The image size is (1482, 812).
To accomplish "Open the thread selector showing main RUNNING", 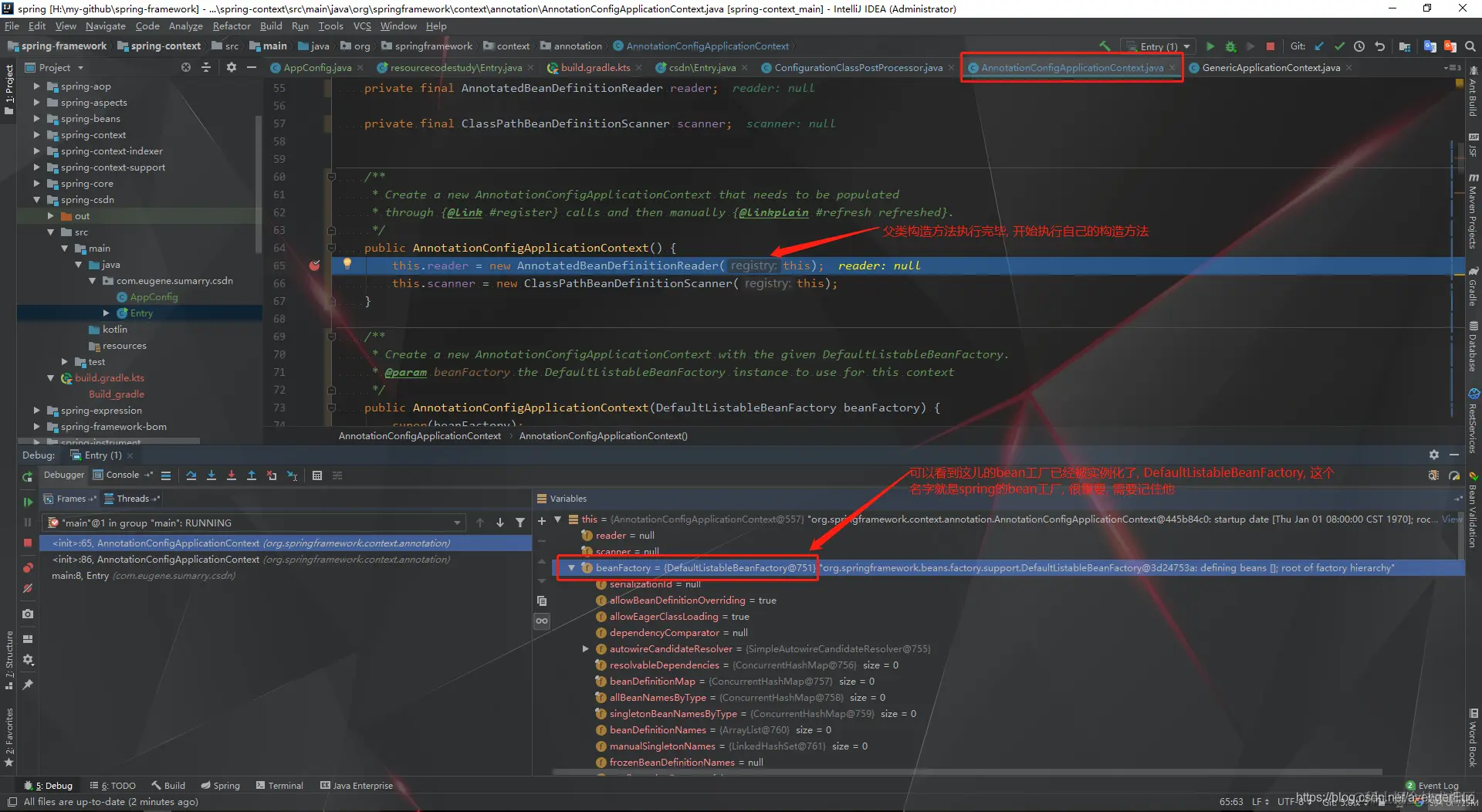I will (254, 523).
